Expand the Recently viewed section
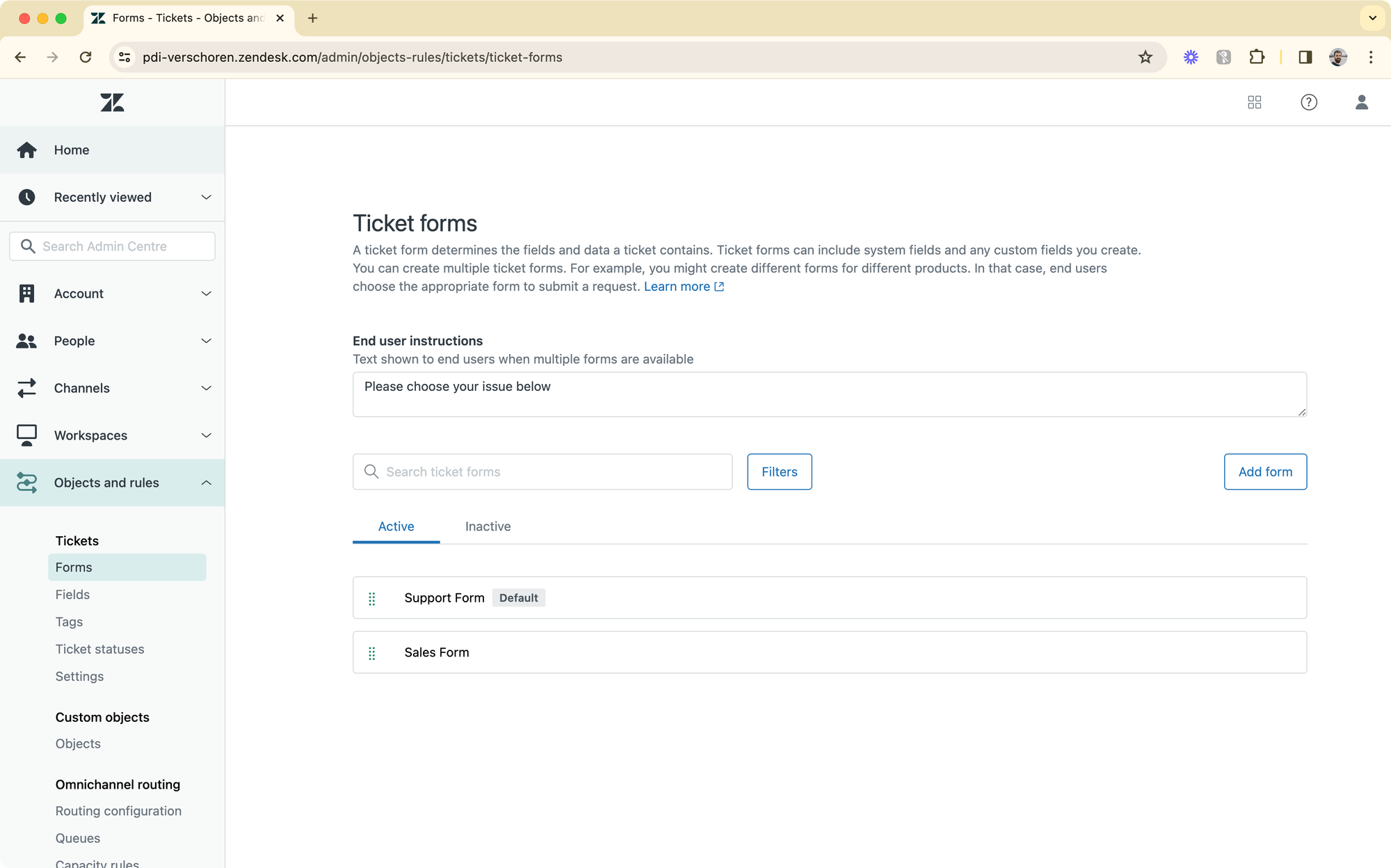The width and height of the screenshot is (1391, 868). coord(206,198)
